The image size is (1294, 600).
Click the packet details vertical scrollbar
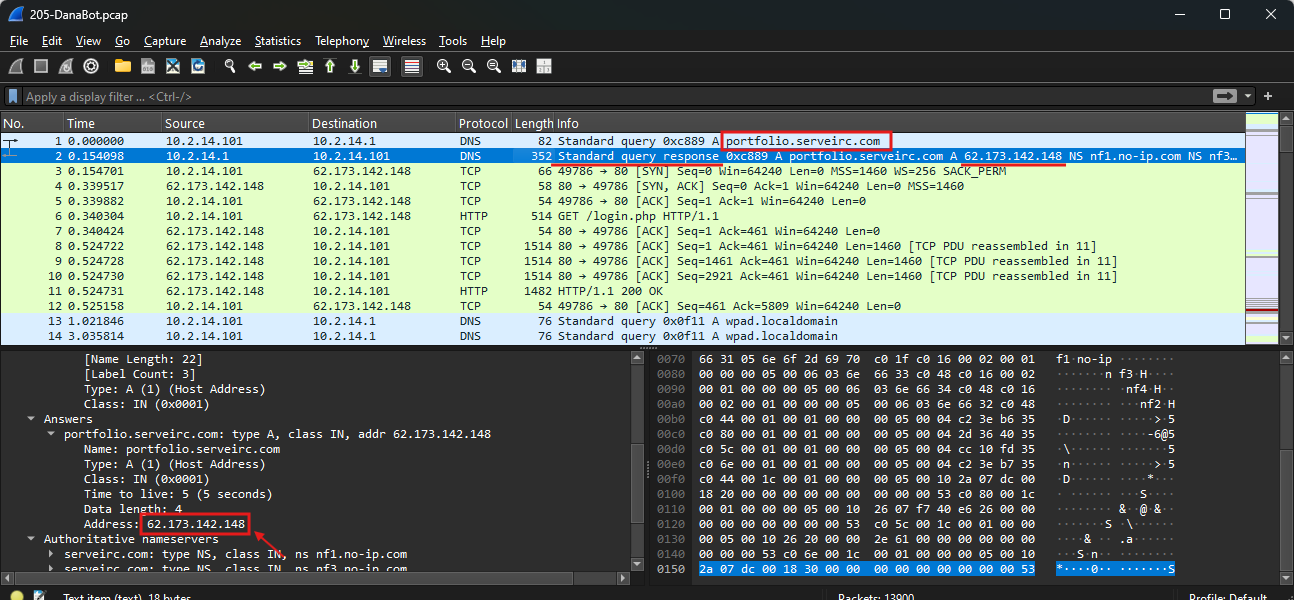click(x=637, y=460)
